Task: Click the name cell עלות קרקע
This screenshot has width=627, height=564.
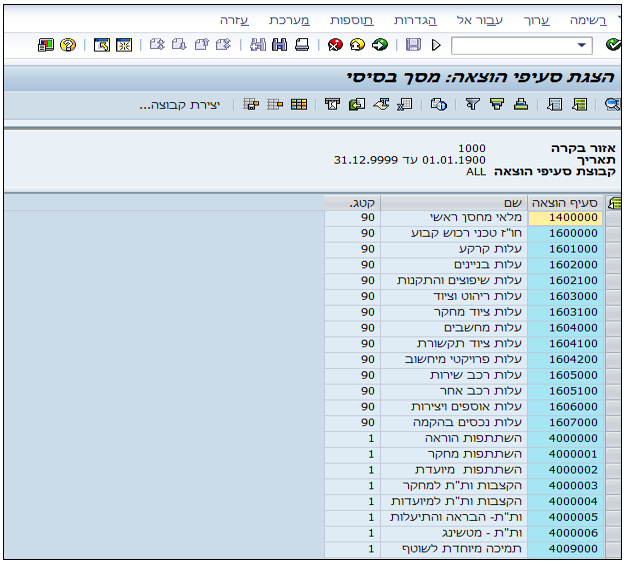Action: click(454, 249)
